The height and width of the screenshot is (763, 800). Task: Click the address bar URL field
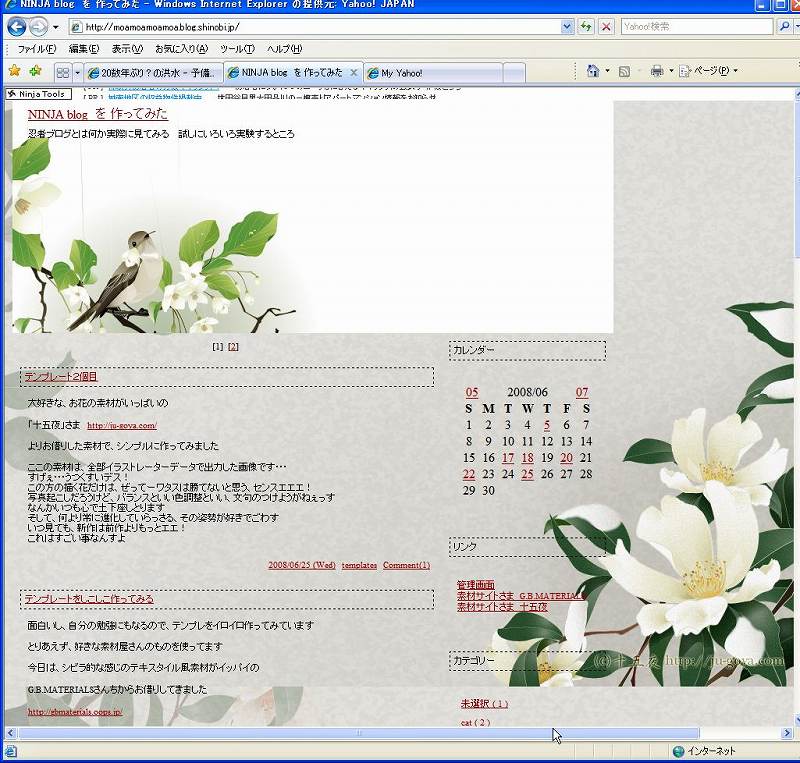pyautogui.click(x=315, y=27)
